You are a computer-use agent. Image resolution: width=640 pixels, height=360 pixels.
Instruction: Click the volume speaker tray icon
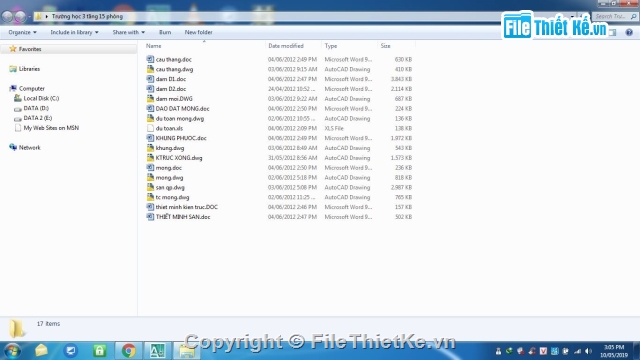(x=588, y=351)
